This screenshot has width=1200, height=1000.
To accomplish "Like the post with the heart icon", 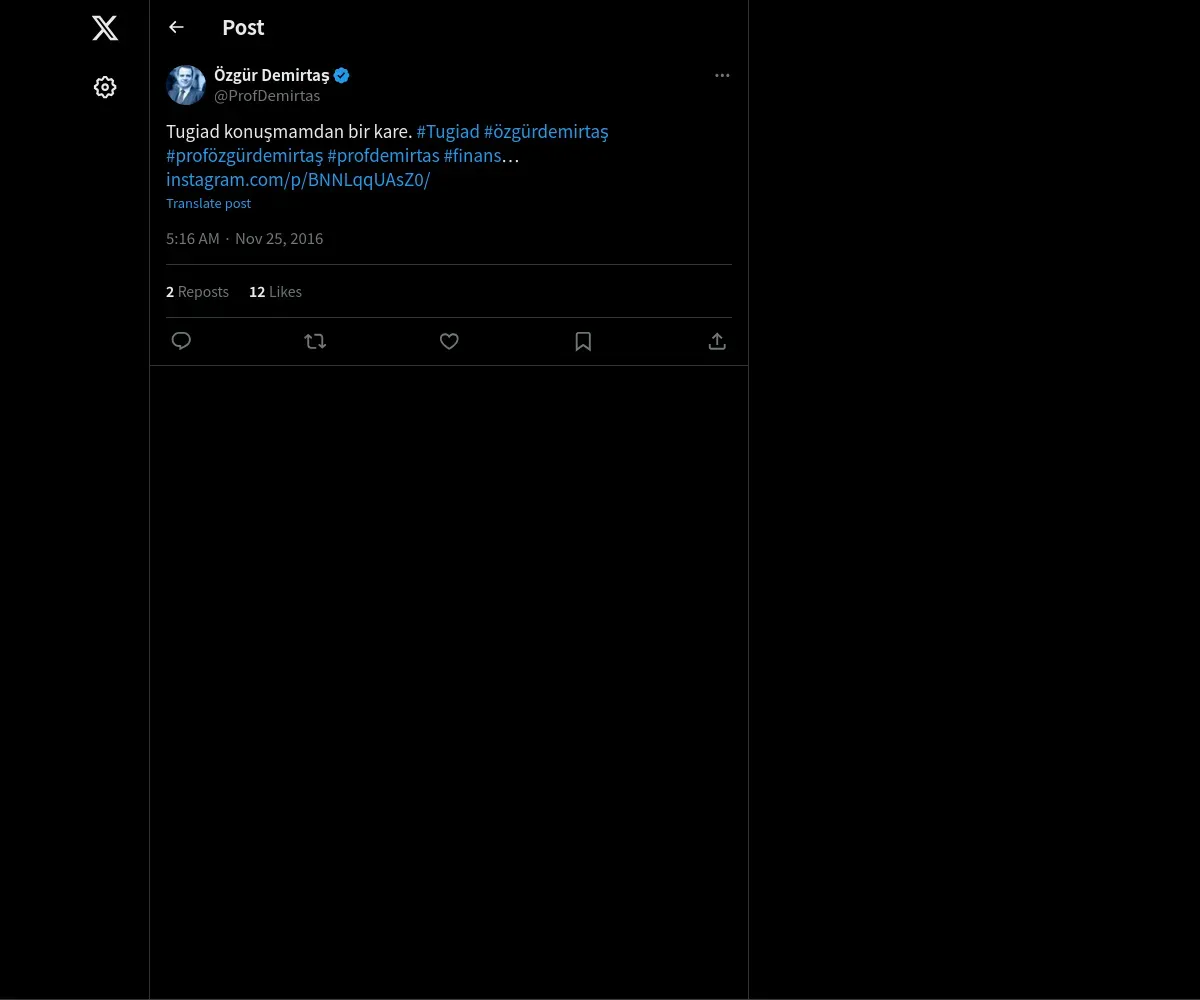I will pyautogui.click(x=449, y=341).
